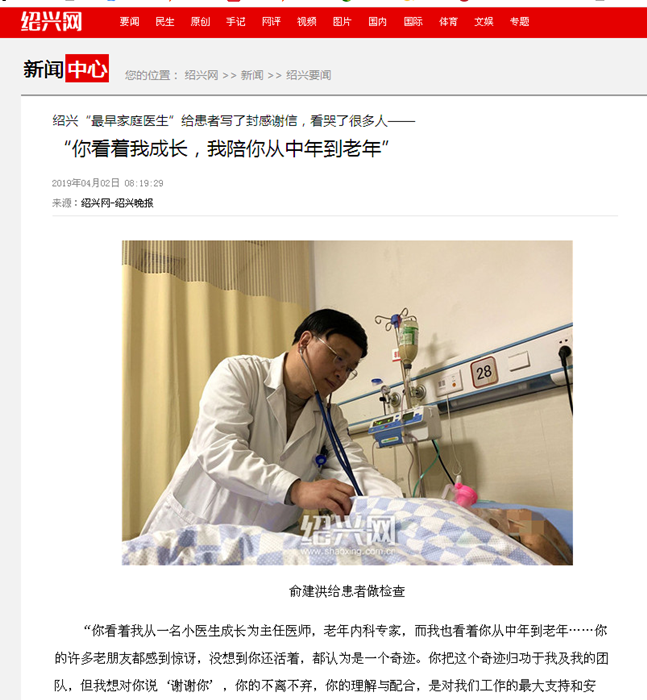Open the 民生 navigation item

click(165, 21)
